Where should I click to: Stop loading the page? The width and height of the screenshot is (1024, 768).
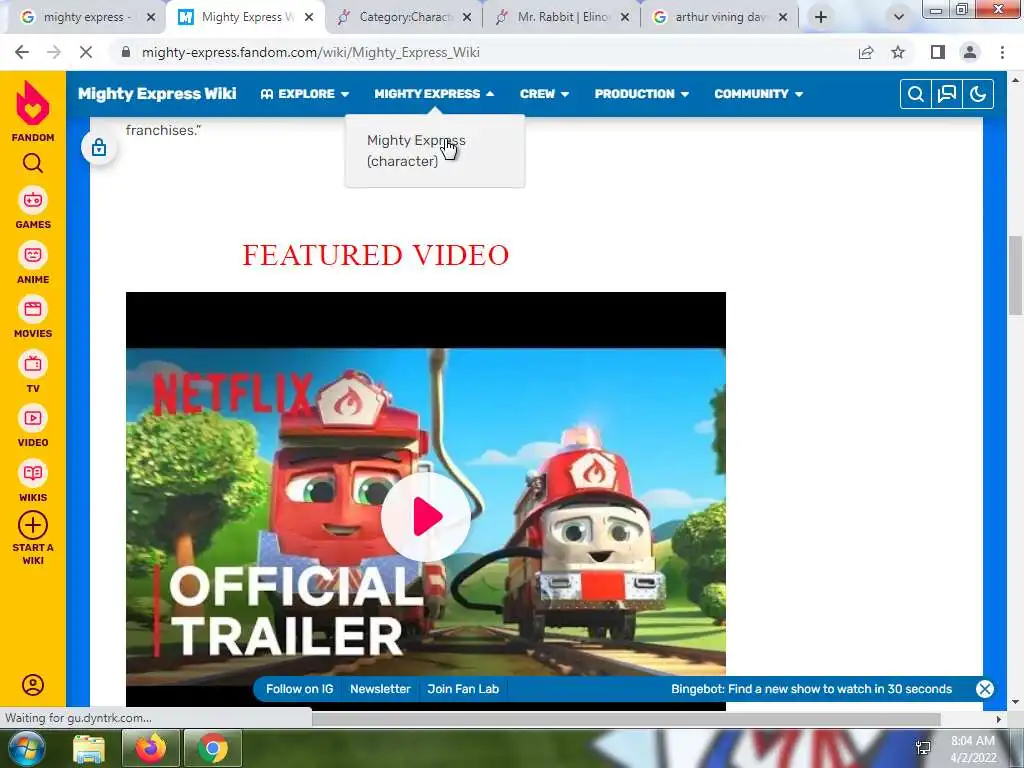[x=86, y=52]
